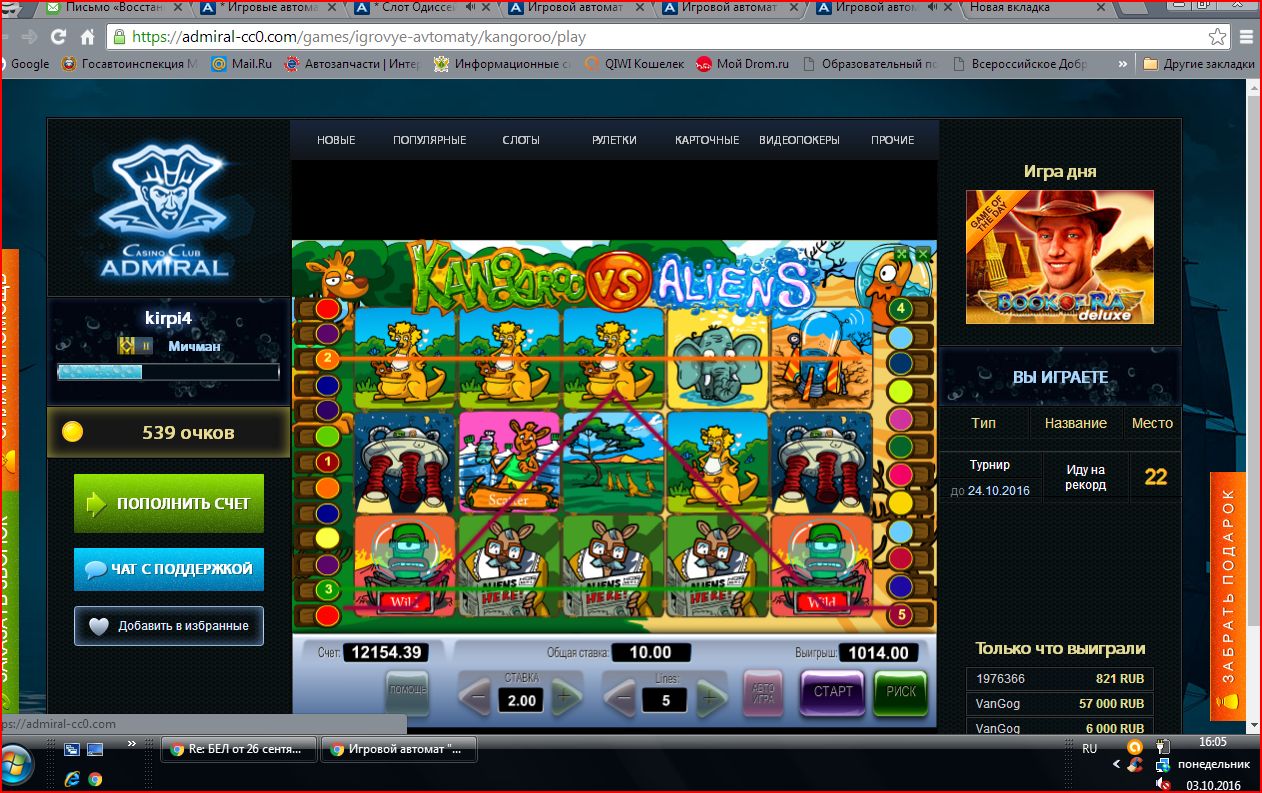This screenshot has height=793, width=1262.
Task: Show hidden tray icons arrow
Action: 1117,764
